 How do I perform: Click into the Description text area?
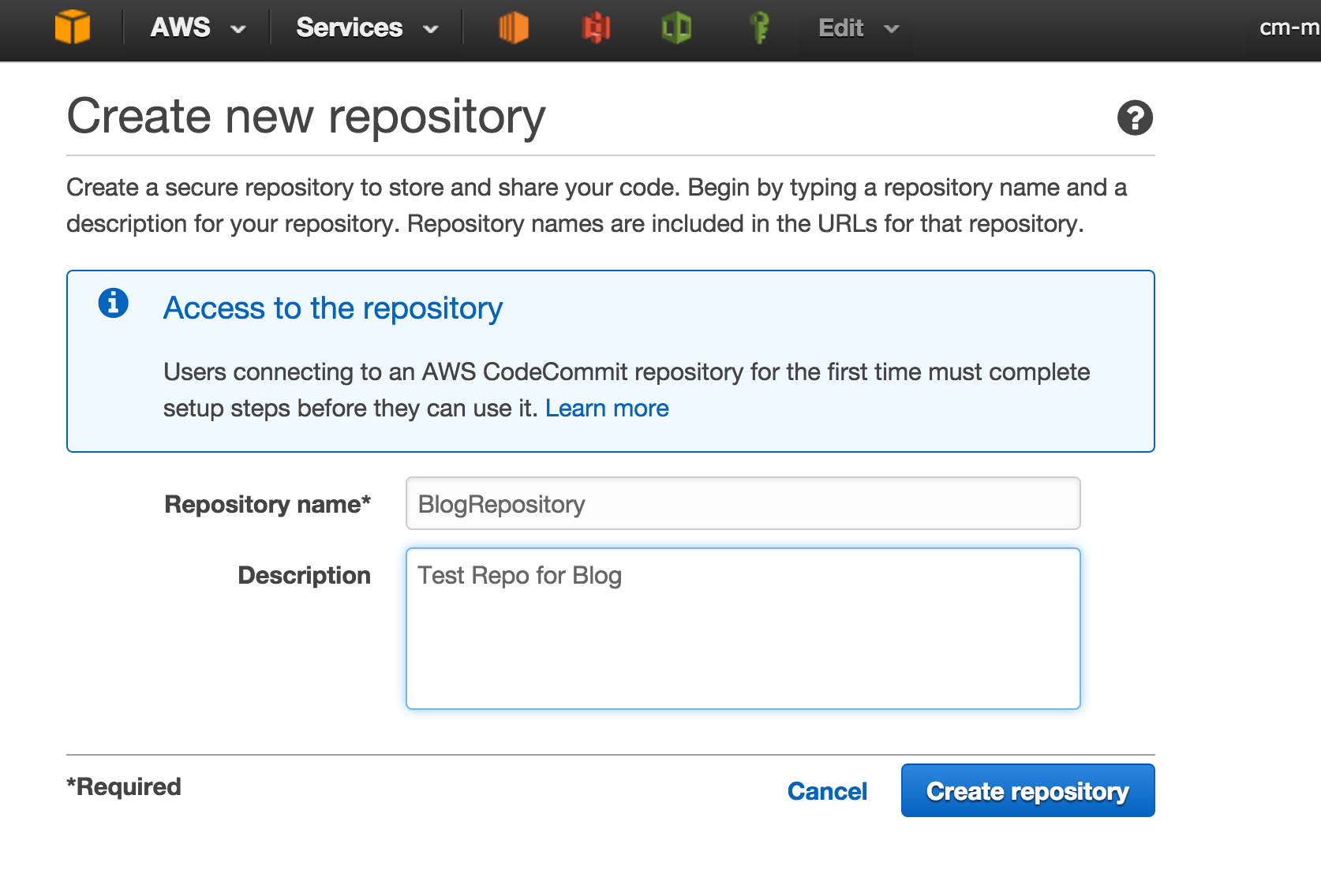coord(743,629)
